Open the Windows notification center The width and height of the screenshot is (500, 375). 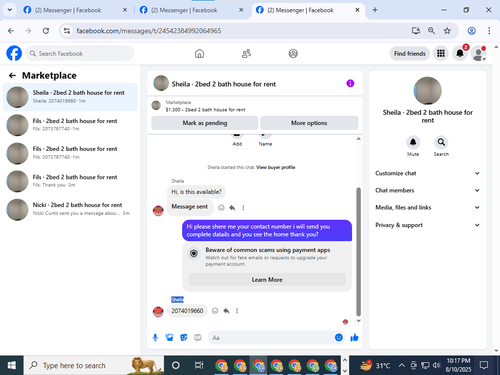tap(484, 365)
